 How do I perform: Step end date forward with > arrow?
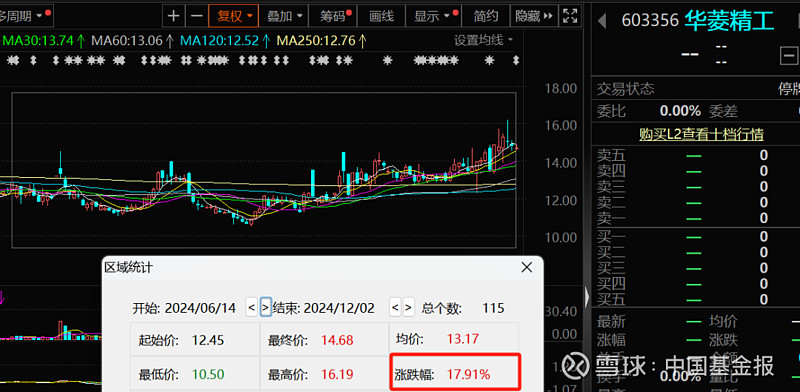[409, 308]
